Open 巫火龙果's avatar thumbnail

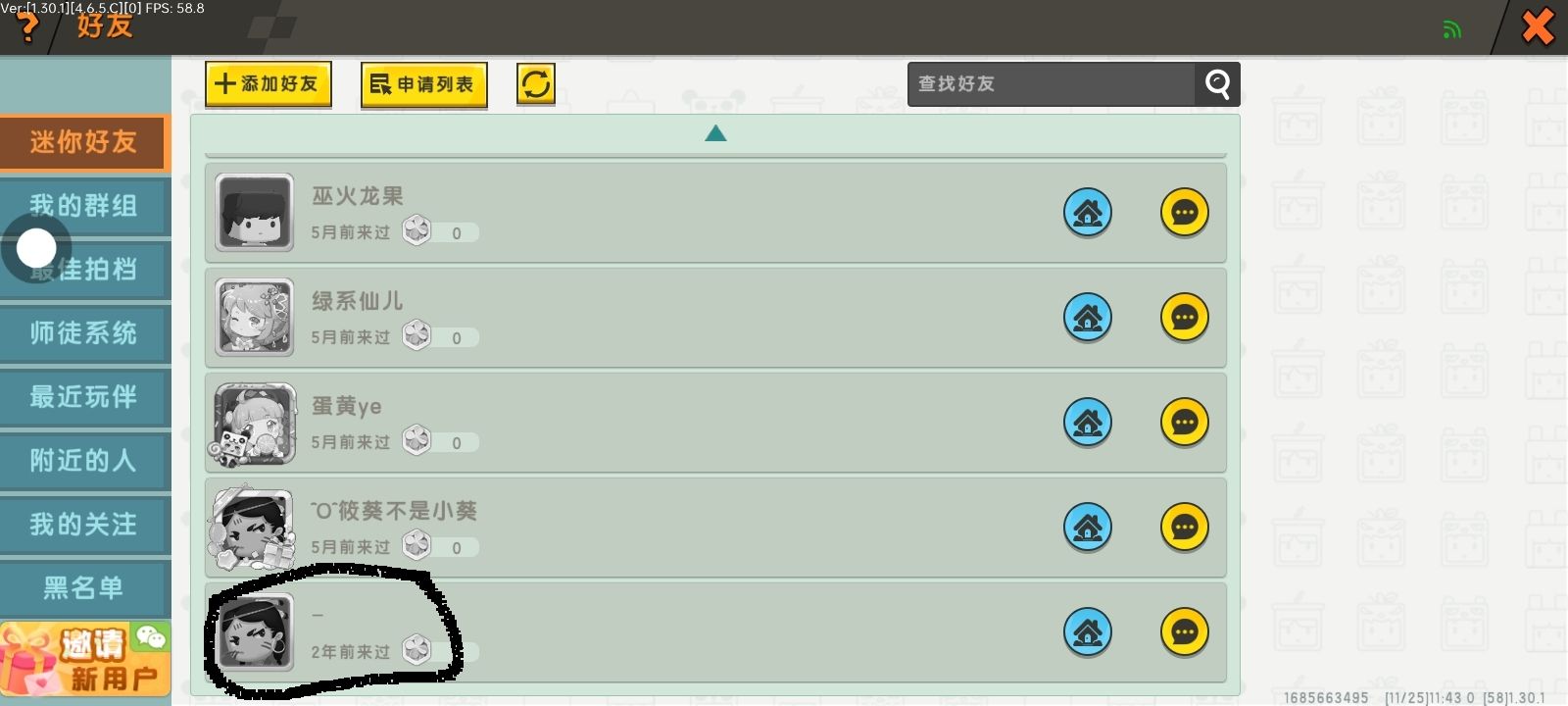coord(255,213)
